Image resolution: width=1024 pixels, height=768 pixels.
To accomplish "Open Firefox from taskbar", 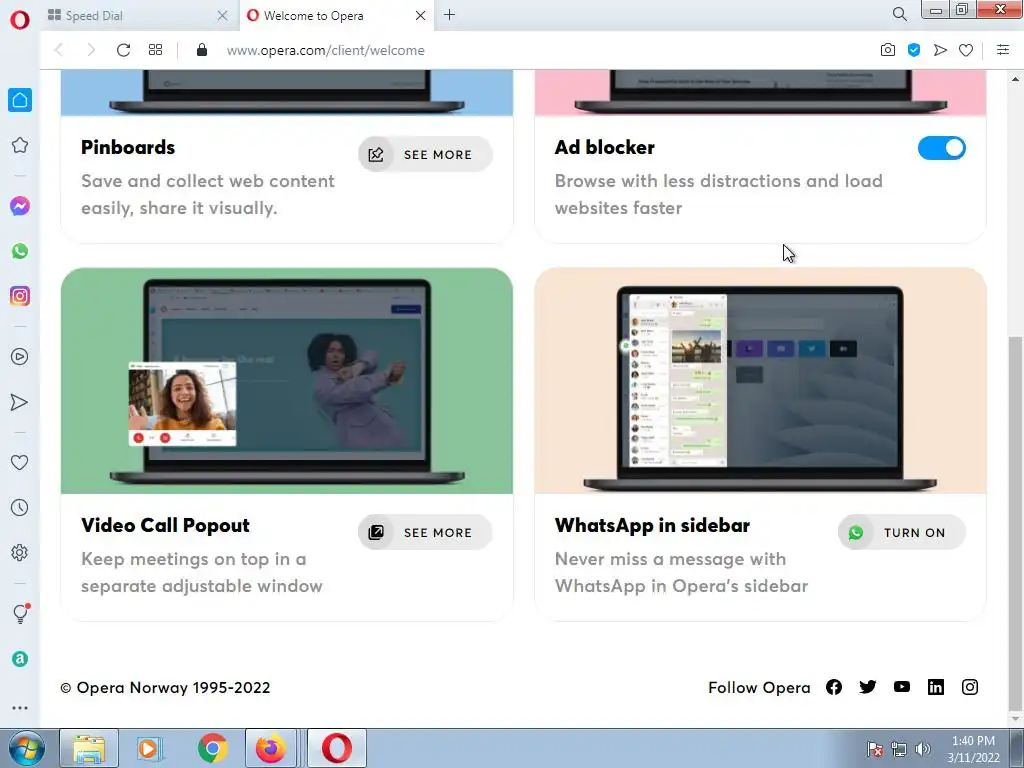I will (x=270, y=748).
